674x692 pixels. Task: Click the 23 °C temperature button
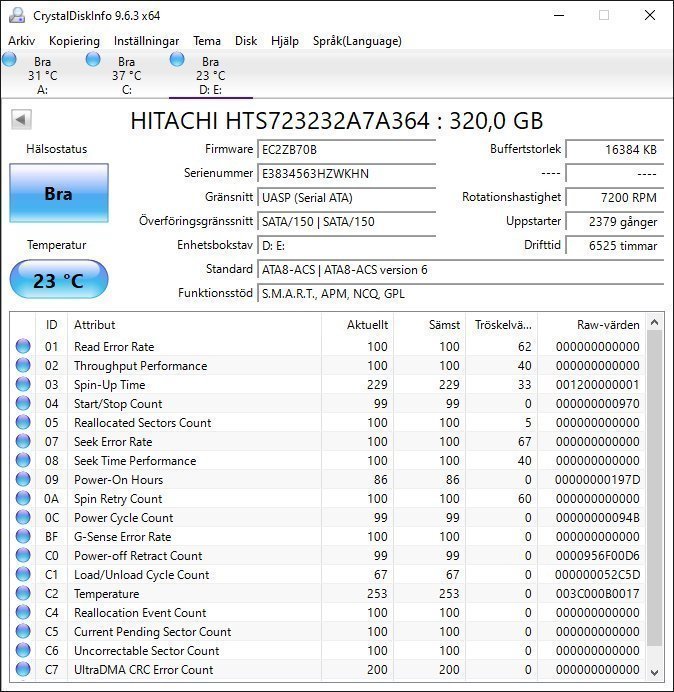(x=59, y=280)
